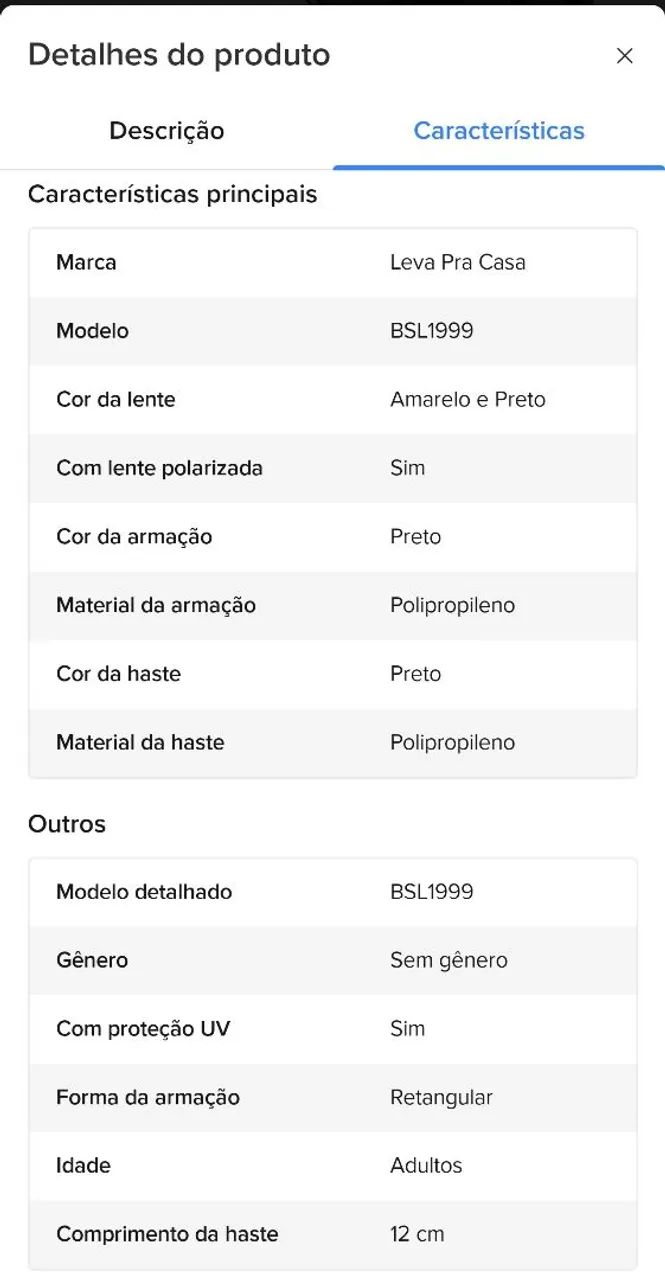The image size is (665, 1280).
Task: Click the Modelo detalhado row
Action: pos(333,892)
